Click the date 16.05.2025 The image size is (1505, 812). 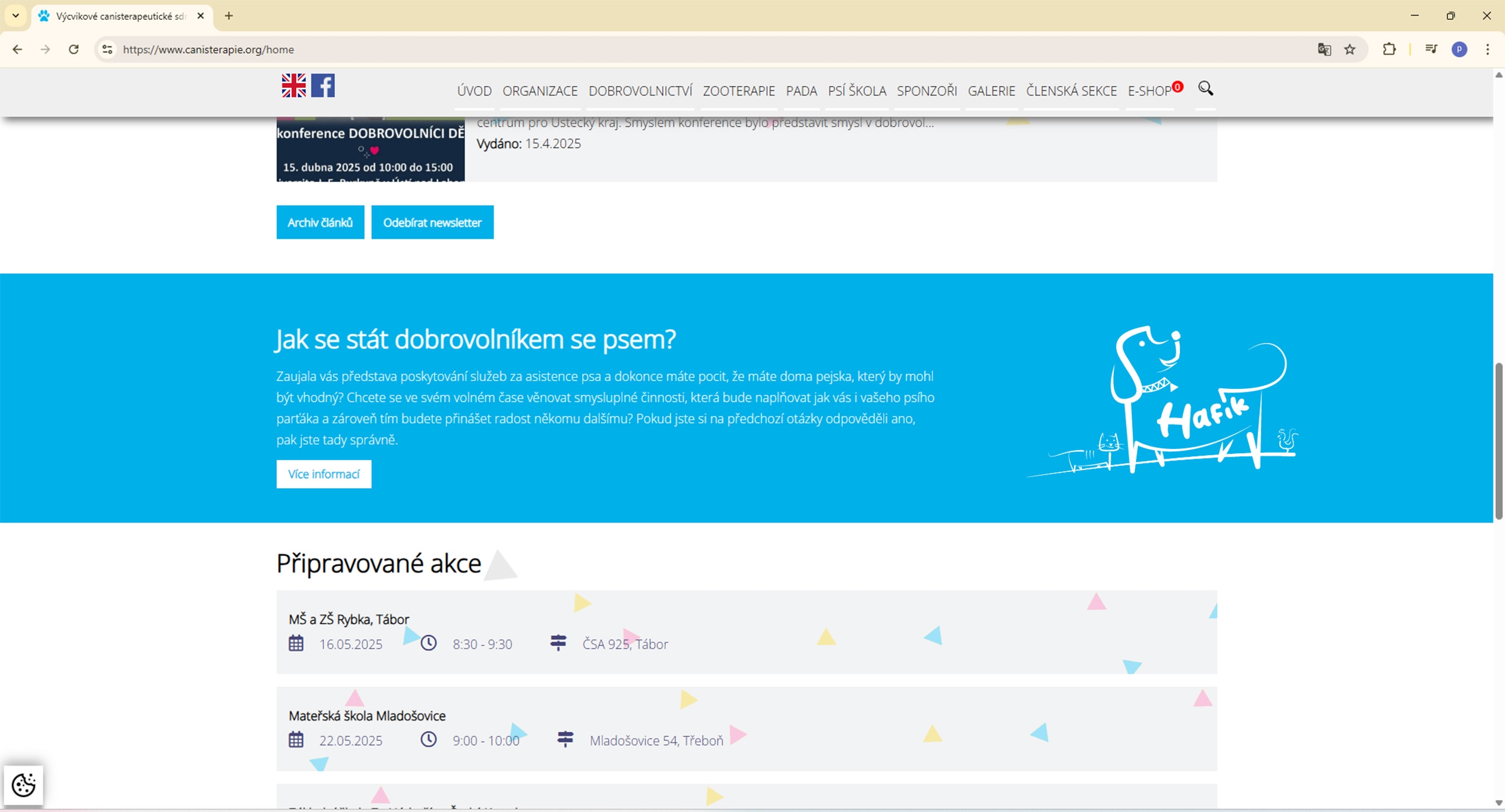[x=351, y=644]
